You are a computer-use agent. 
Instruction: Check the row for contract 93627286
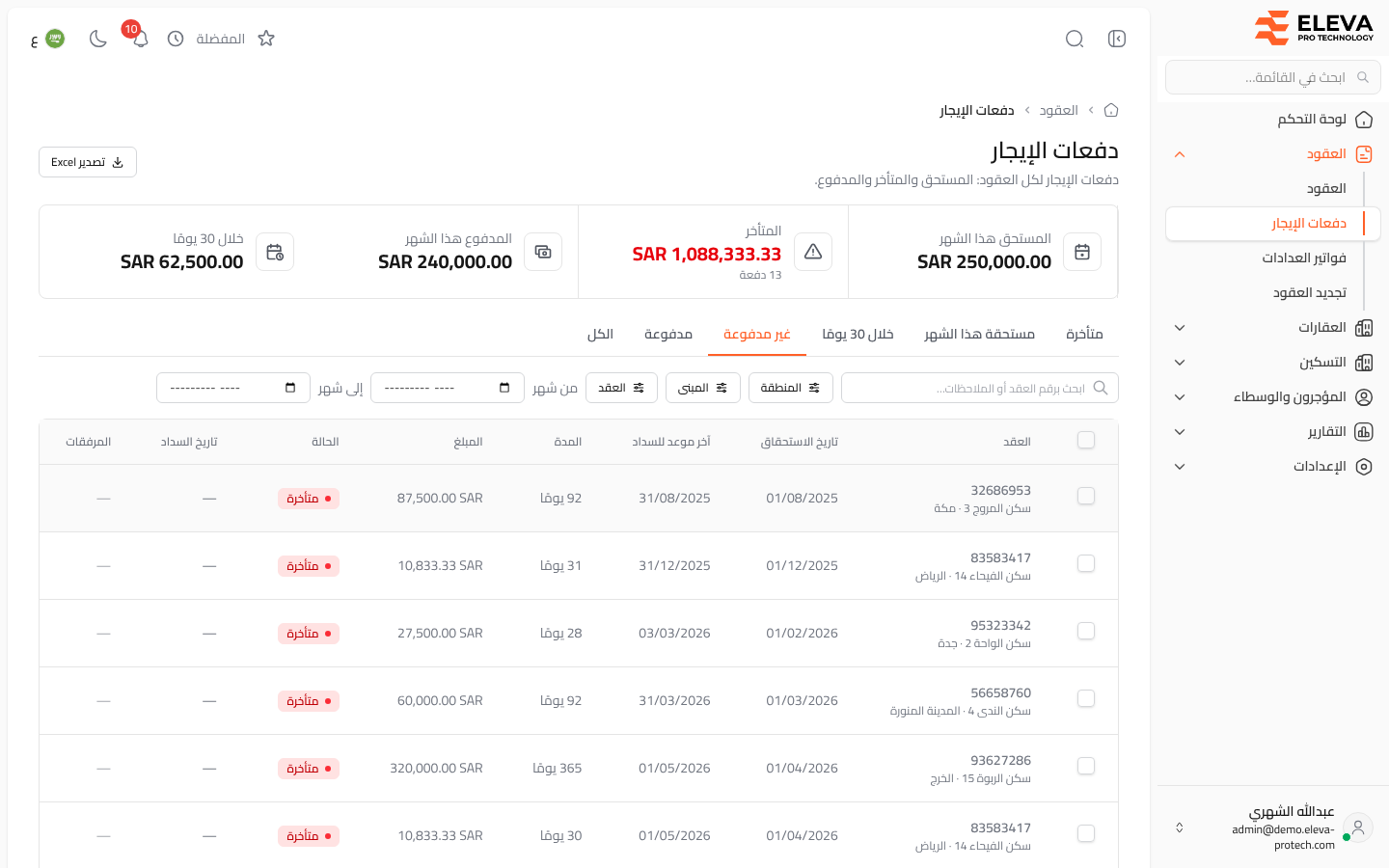pyautogui.click(x=1086, y=766)
